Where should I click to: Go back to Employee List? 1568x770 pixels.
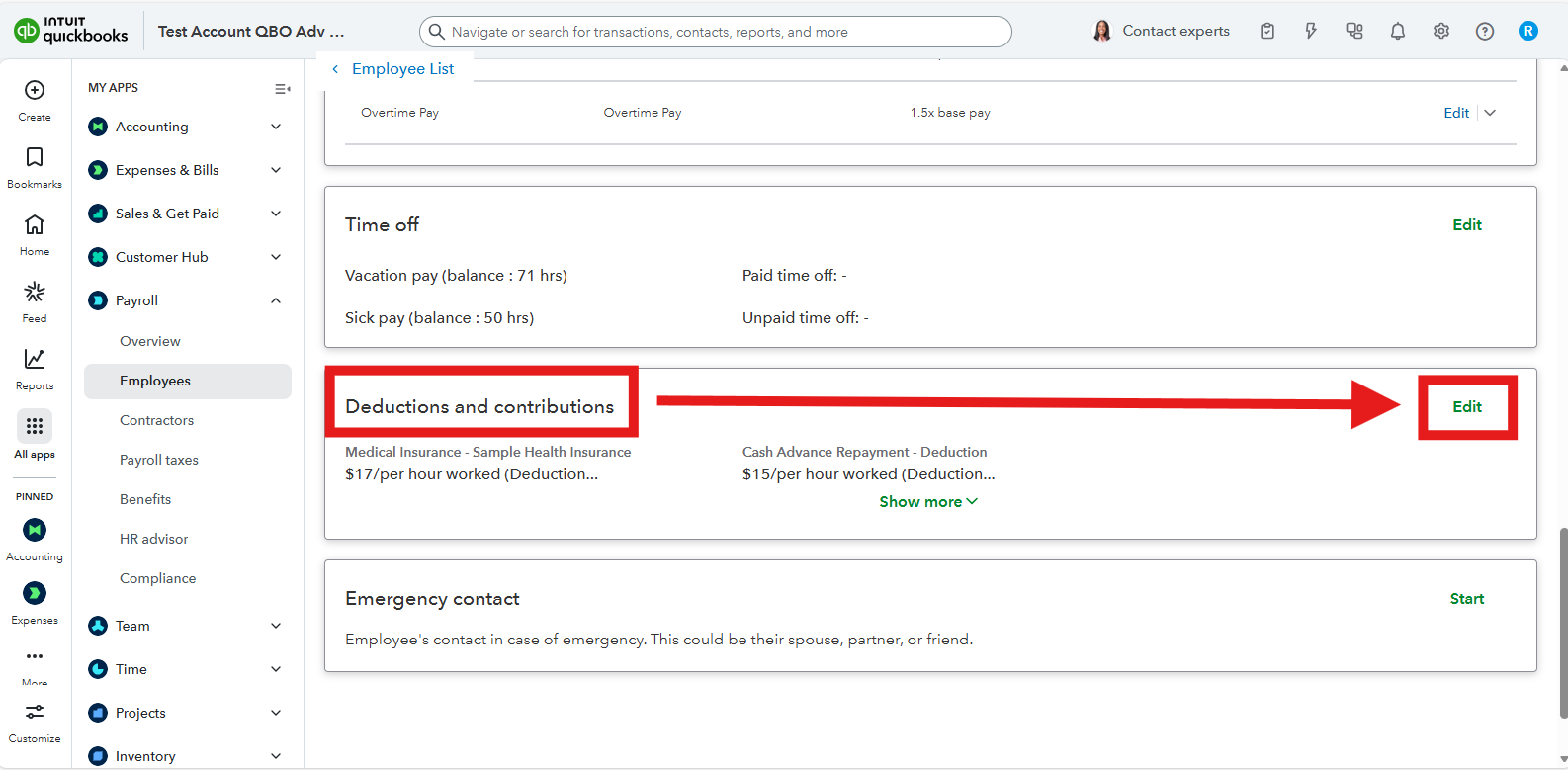[393, 69]
